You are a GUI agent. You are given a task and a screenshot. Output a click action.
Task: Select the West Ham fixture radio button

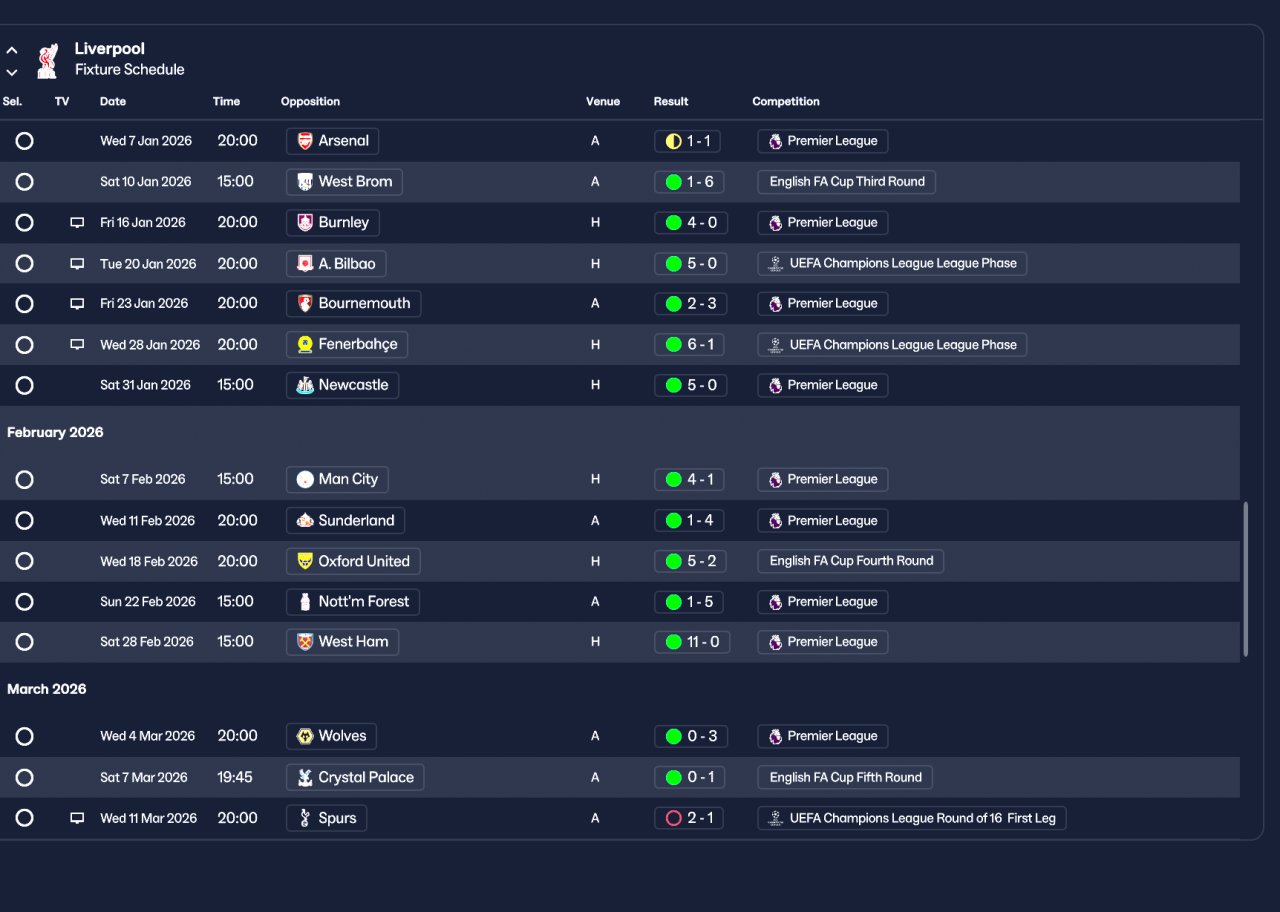pyautogui.click(x=25, y=642)
